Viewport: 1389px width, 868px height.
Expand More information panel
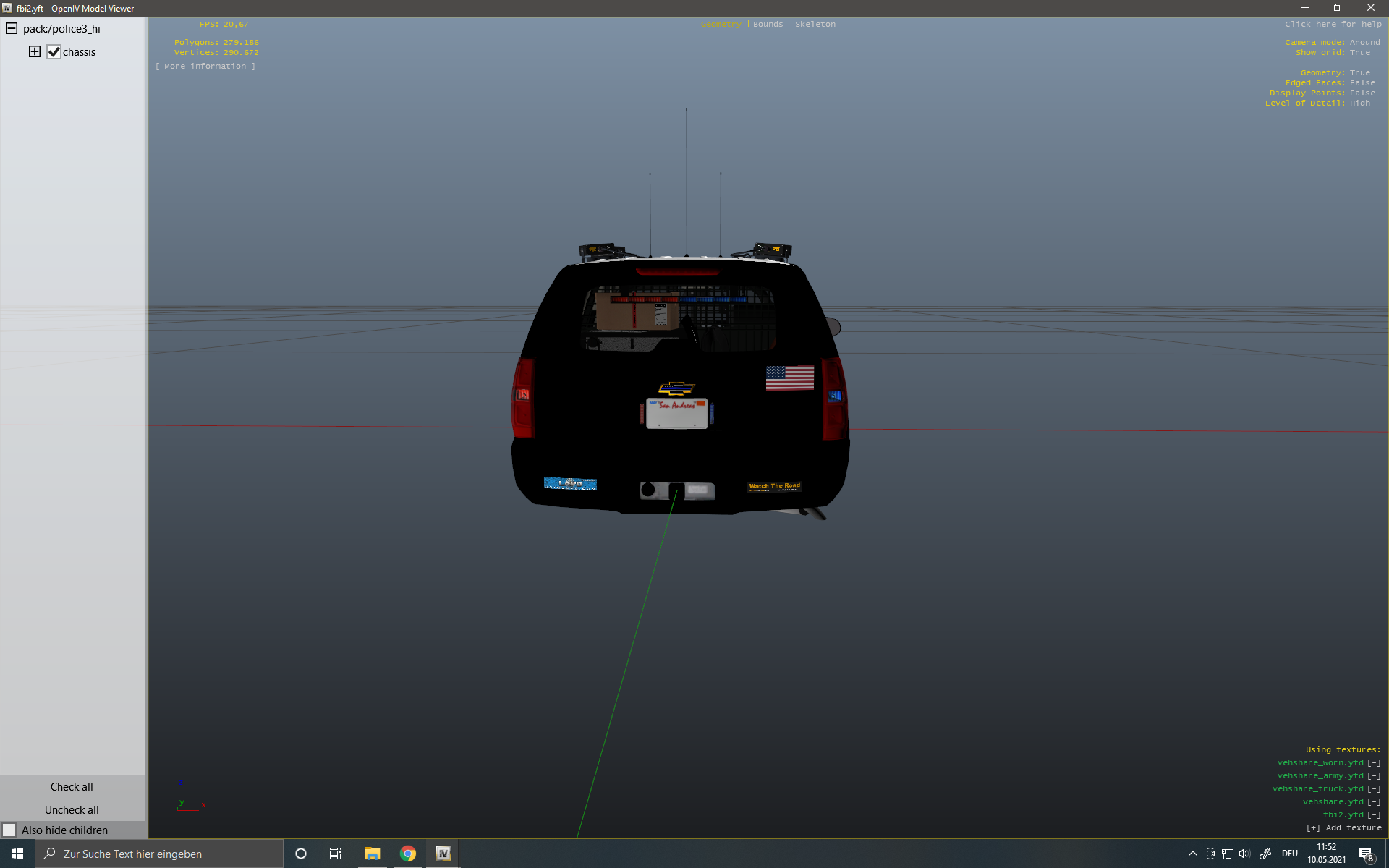coord(205,66)
